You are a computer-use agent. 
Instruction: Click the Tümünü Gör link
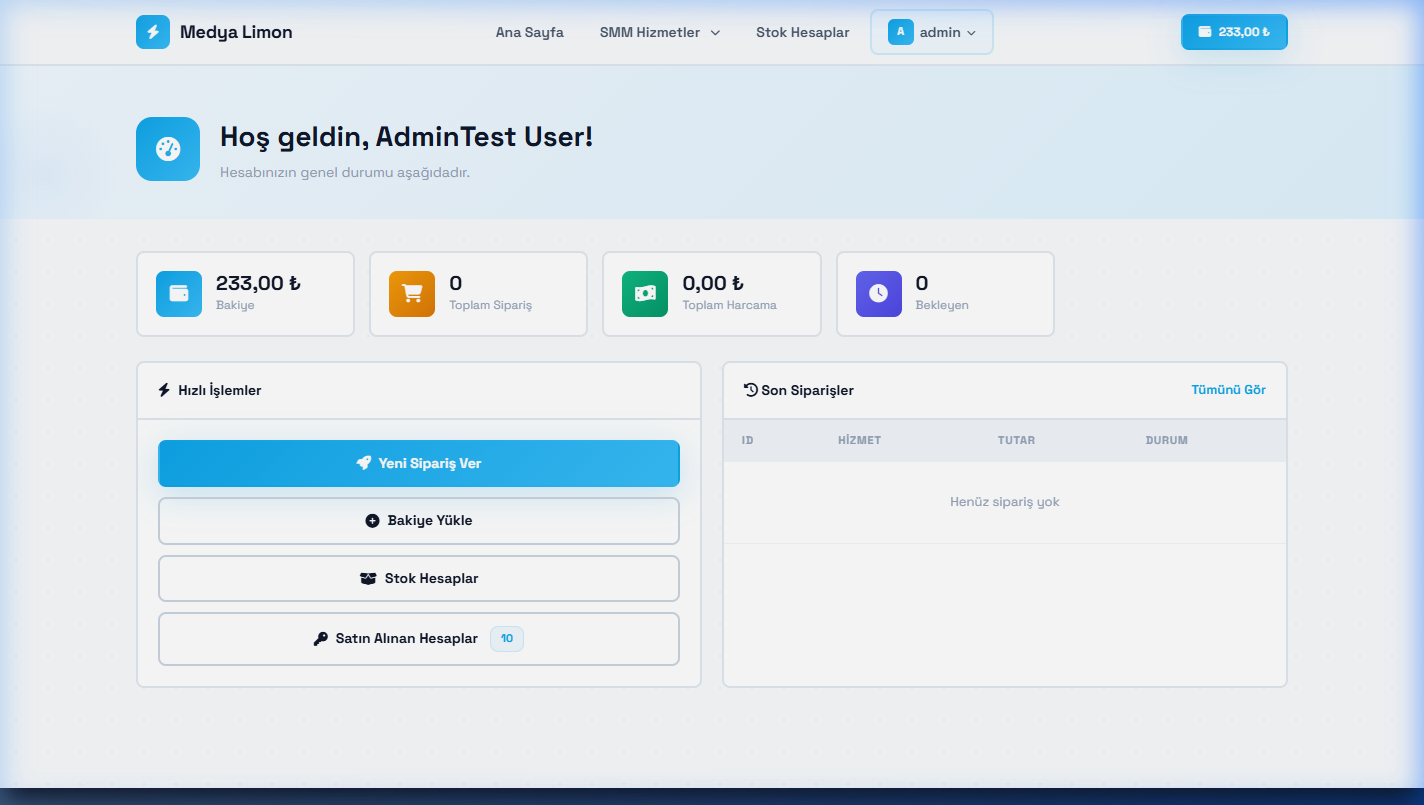1228,390
